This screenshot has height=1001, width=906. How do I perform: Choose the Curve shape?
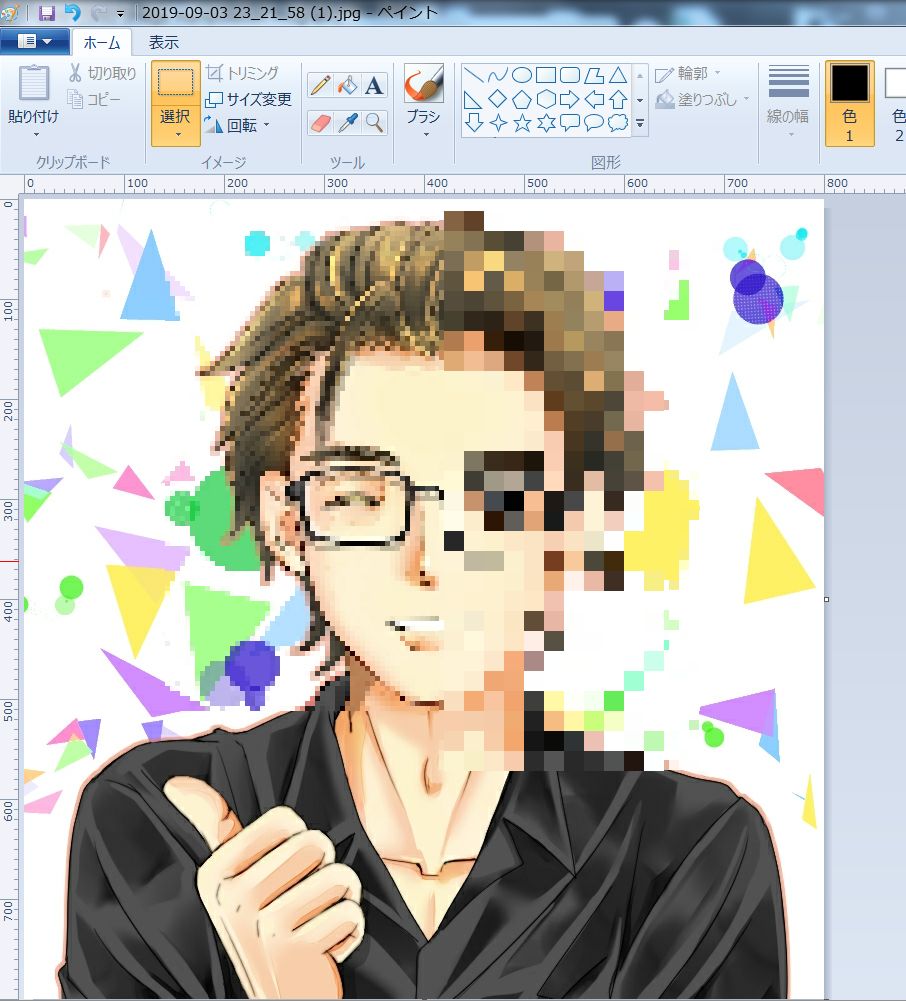(497, 75)
